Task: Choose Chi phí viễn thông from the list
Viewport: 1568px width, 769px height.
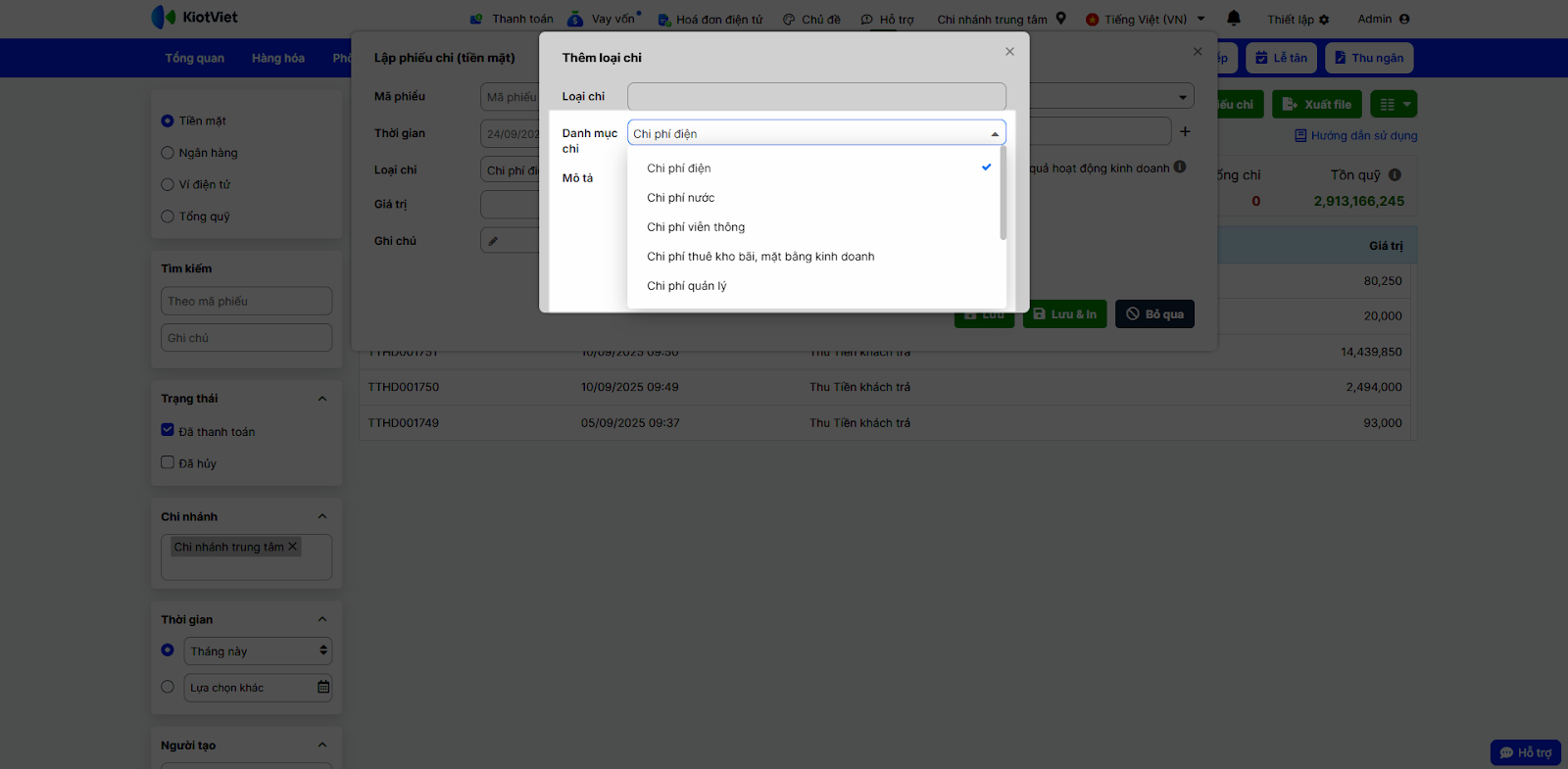Action: pyautogui.click(x=817, y=227)
